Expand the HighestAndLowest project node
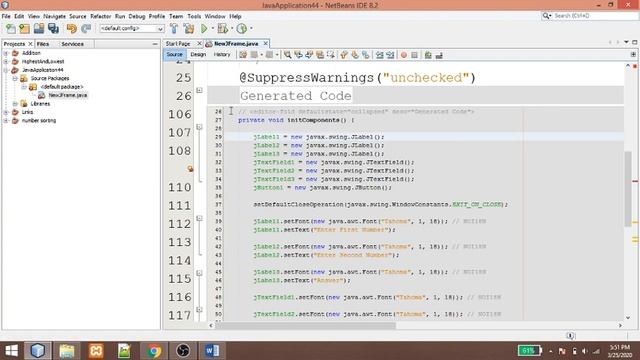This screenshot has height=360, width=640. [x=6, y=62]
